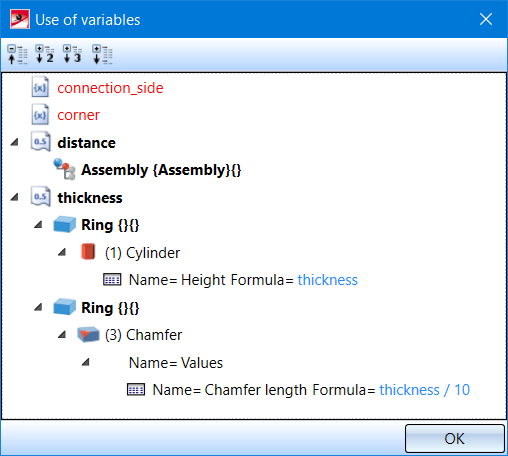Close the Use of variables dialog
The image size is (508, 456).
click(x=486, y=19)
